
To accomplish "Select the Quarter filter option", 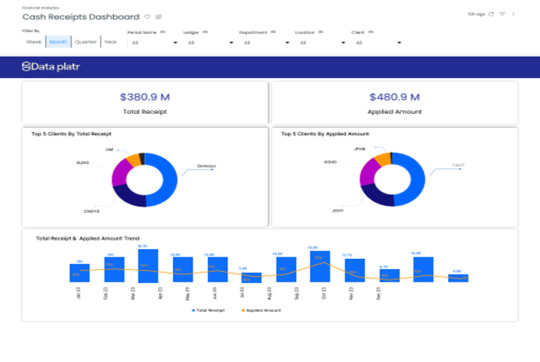I will (85, 42).
